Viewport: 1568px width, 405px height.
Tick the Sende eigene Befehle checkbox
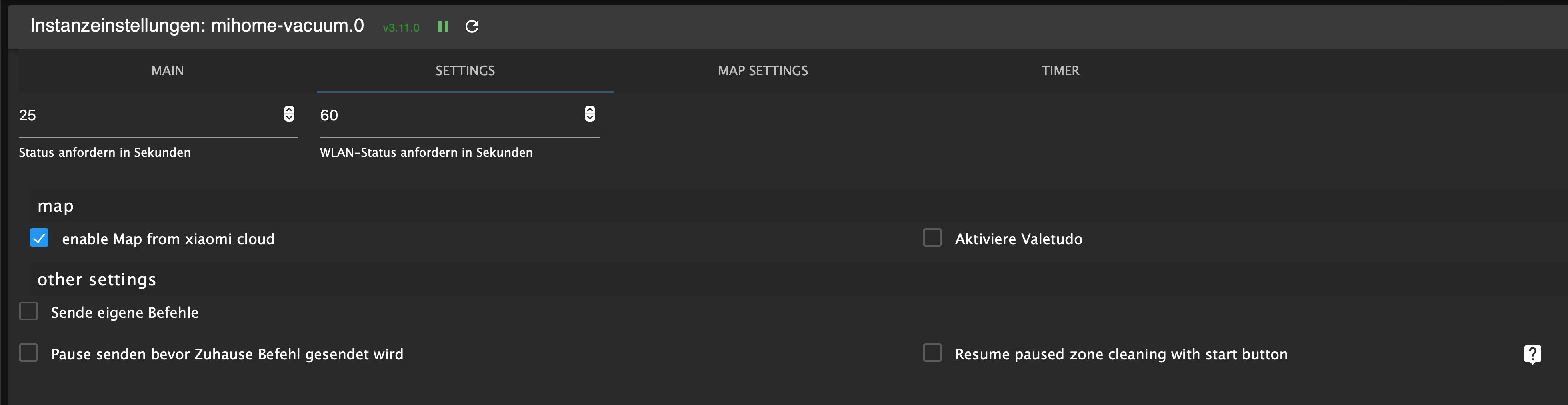coord(28,311)
